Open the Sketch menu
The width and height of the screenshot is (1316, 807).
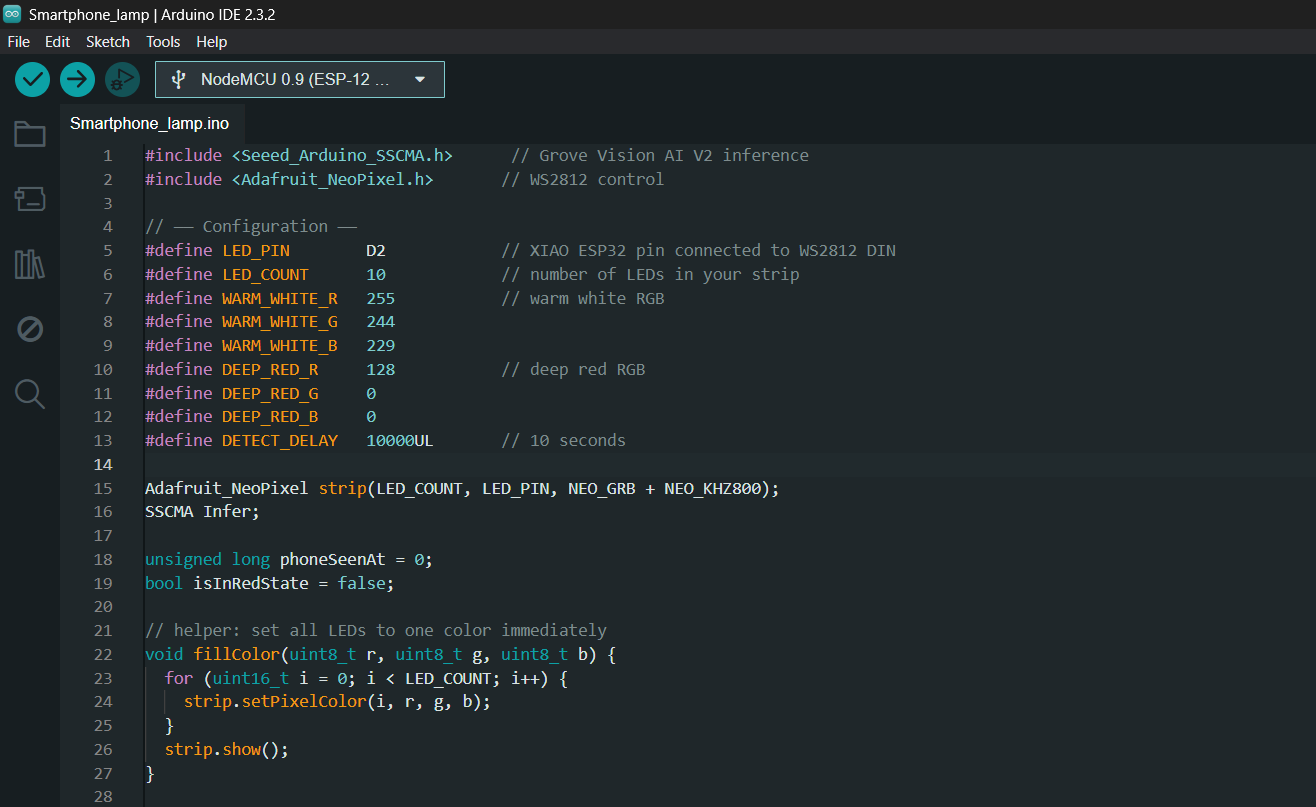pyautogui.click(x=108, y=42)
